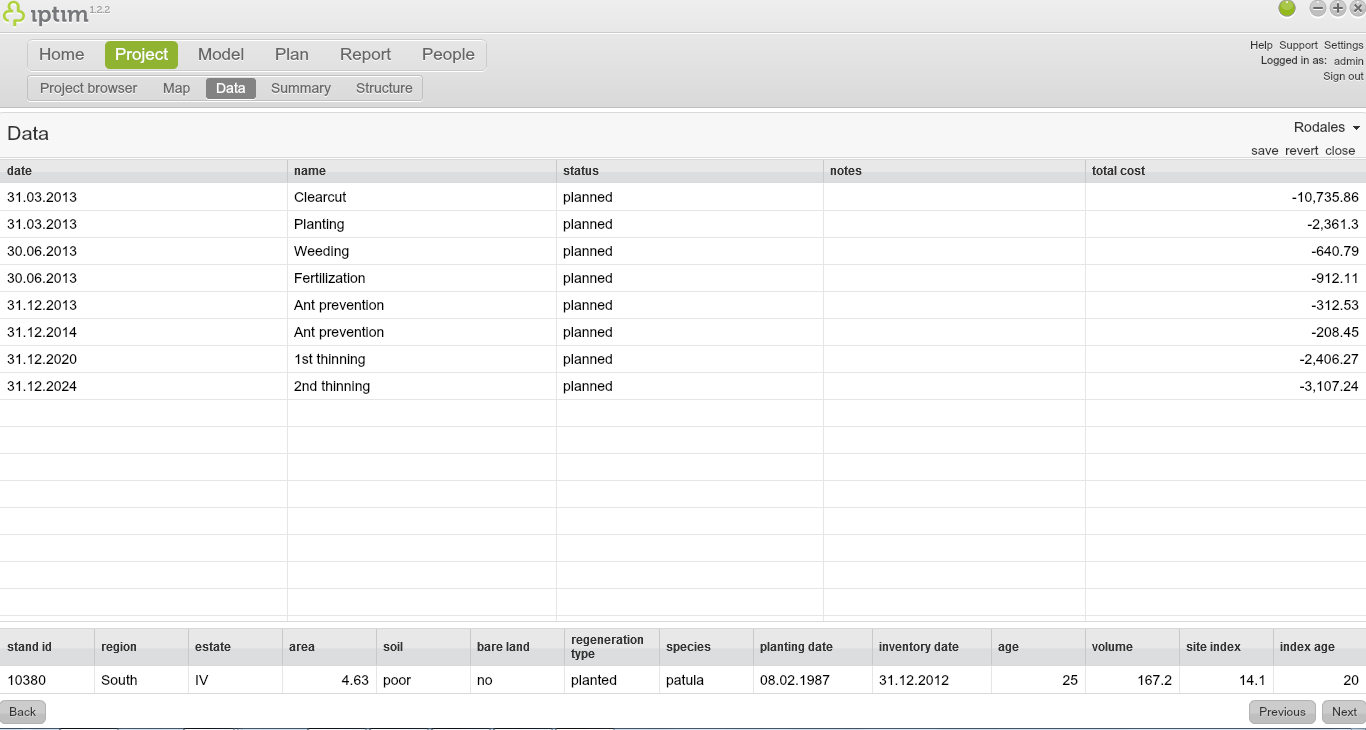
Task: Select the Clearcut row in the table
Action: pos(320,197)
